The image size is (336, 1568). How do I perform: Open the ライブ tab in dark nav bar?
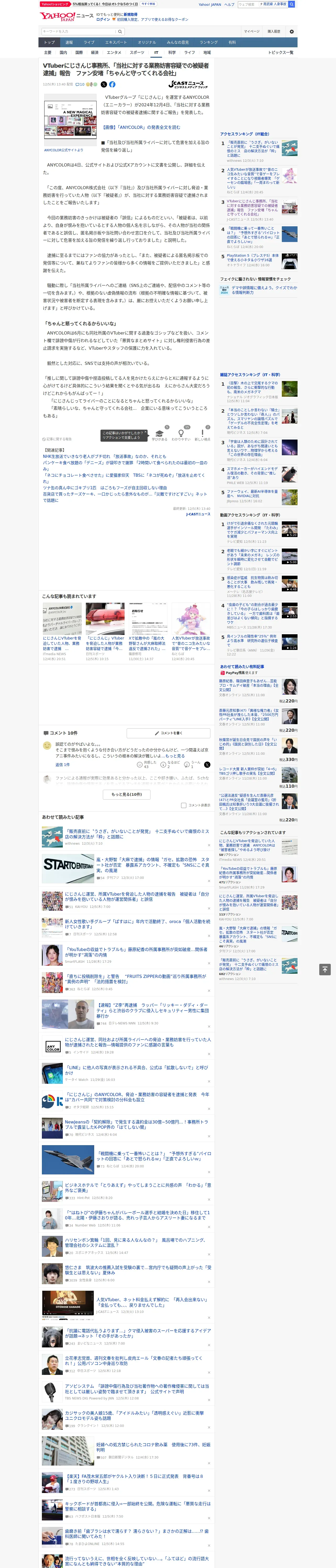89,43
